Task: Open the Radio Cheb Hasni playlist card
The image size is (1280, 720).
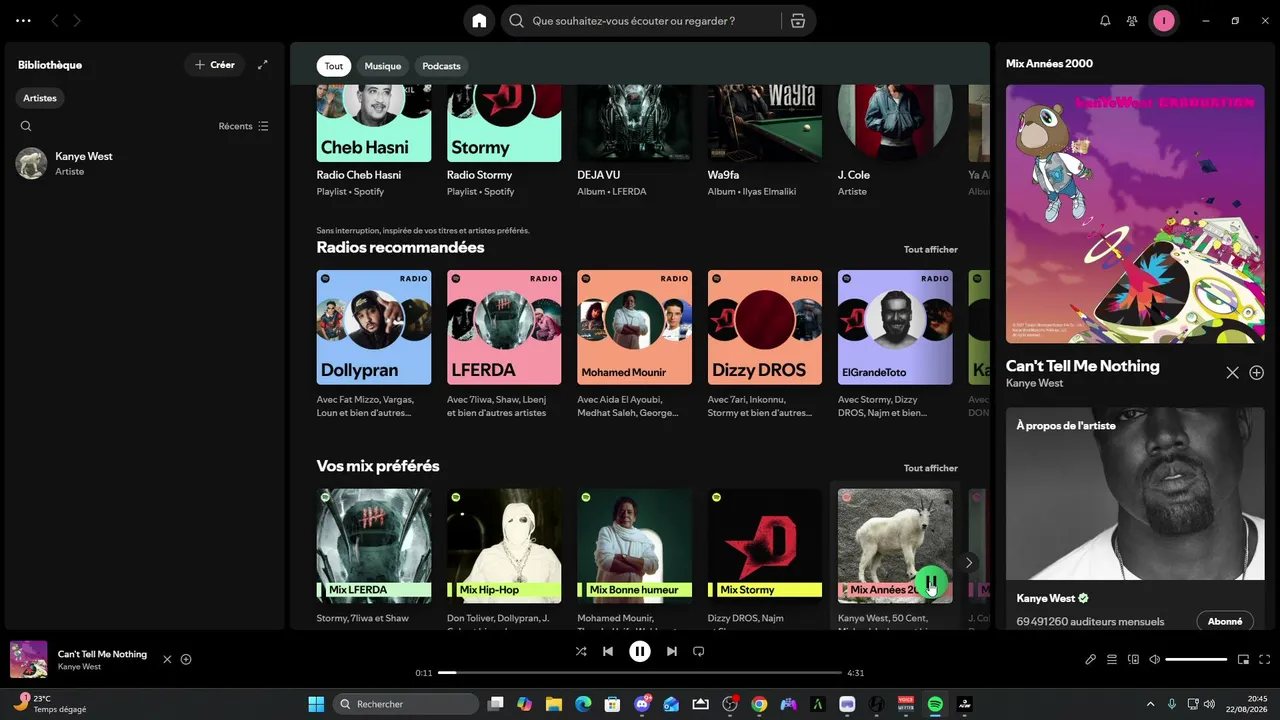Action: [374, 142]
